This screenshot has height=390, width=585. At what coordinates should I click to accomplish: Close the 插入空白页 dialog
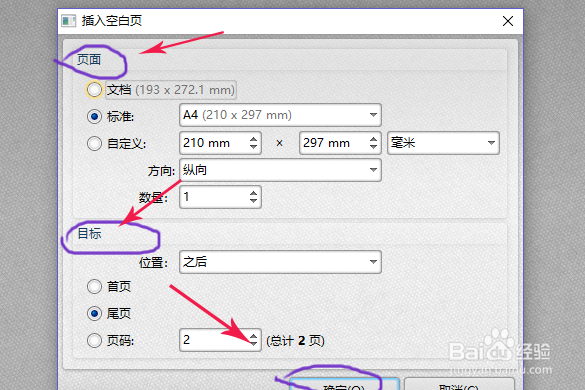pyautogui.click(x=508, y=21)
